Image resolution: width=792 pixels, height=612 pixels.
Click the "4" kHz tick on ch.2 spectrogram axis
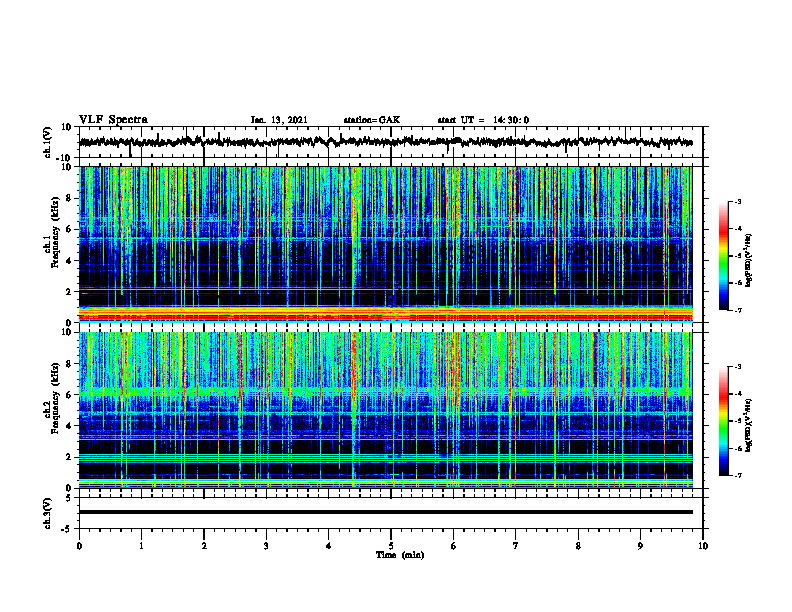[x=70, y=426]
